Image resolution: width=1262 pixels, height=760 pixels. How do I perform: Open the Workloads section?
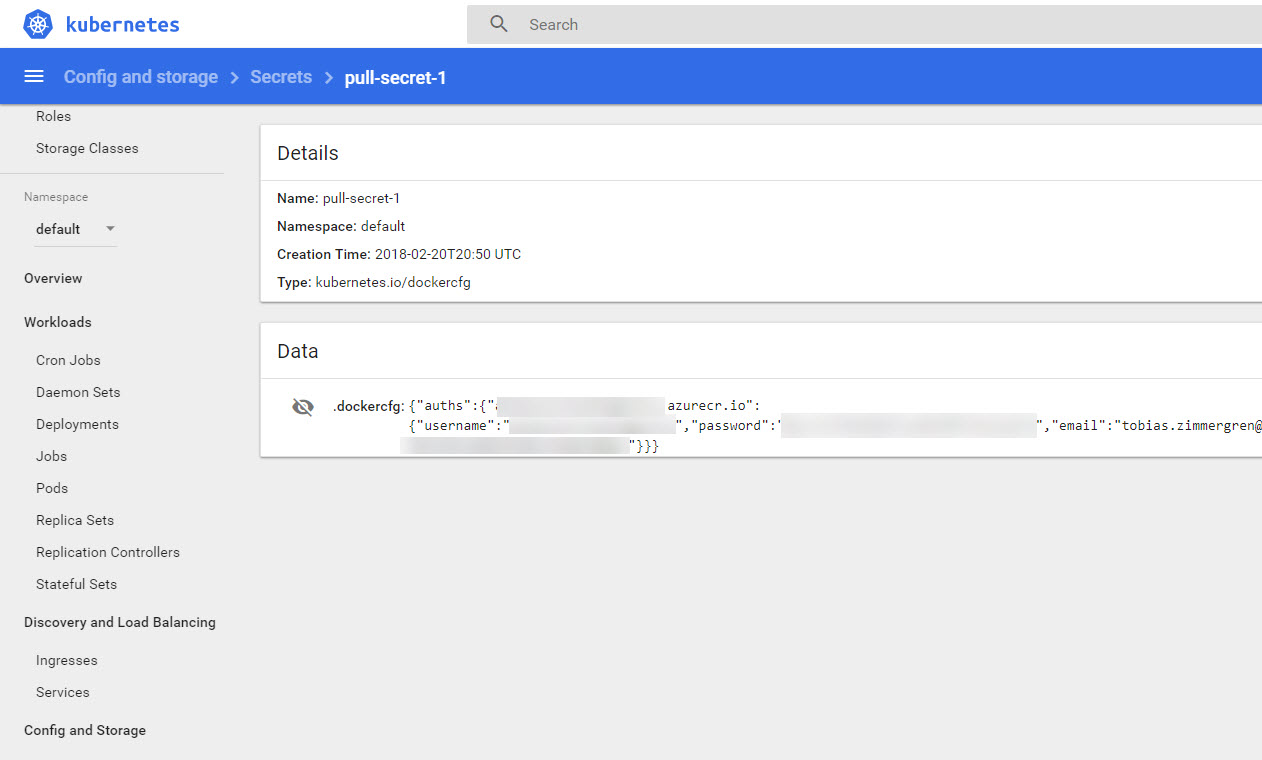coord(58,322)
